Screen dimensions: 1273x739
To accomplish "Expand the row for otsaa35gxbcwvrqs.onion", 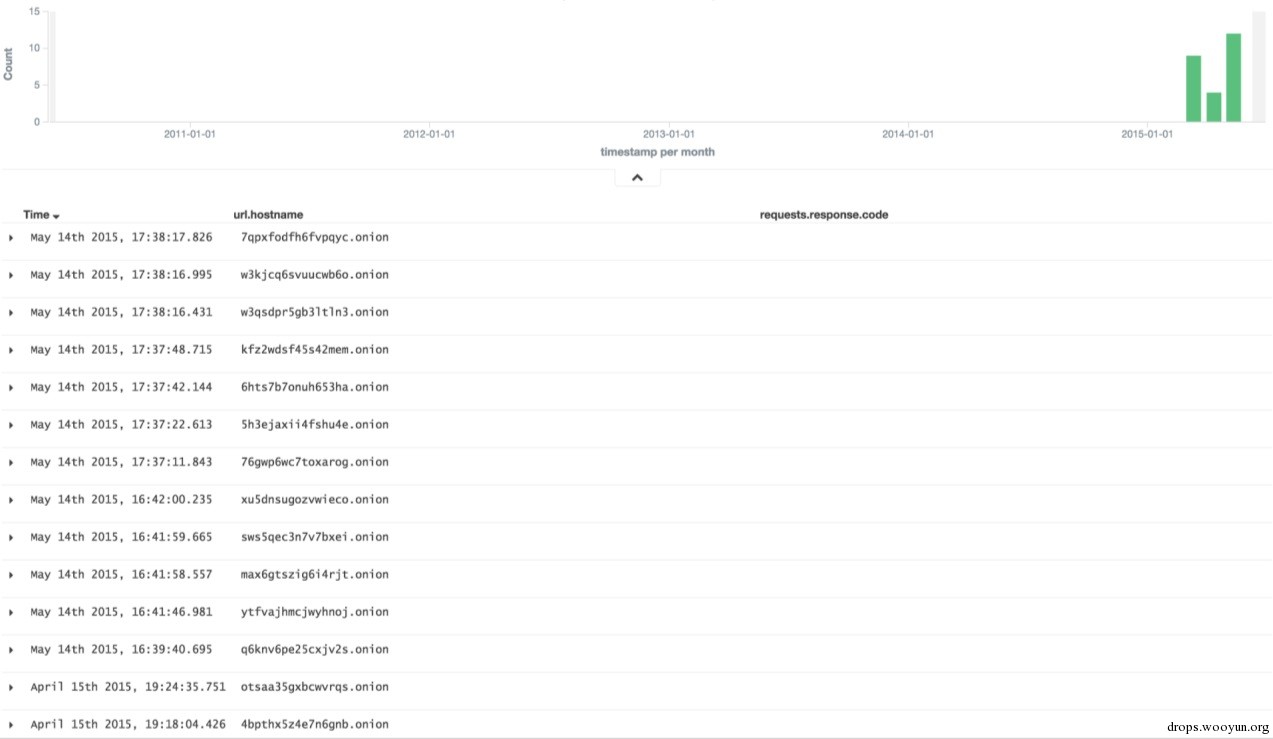I will (x=11, y=688).
